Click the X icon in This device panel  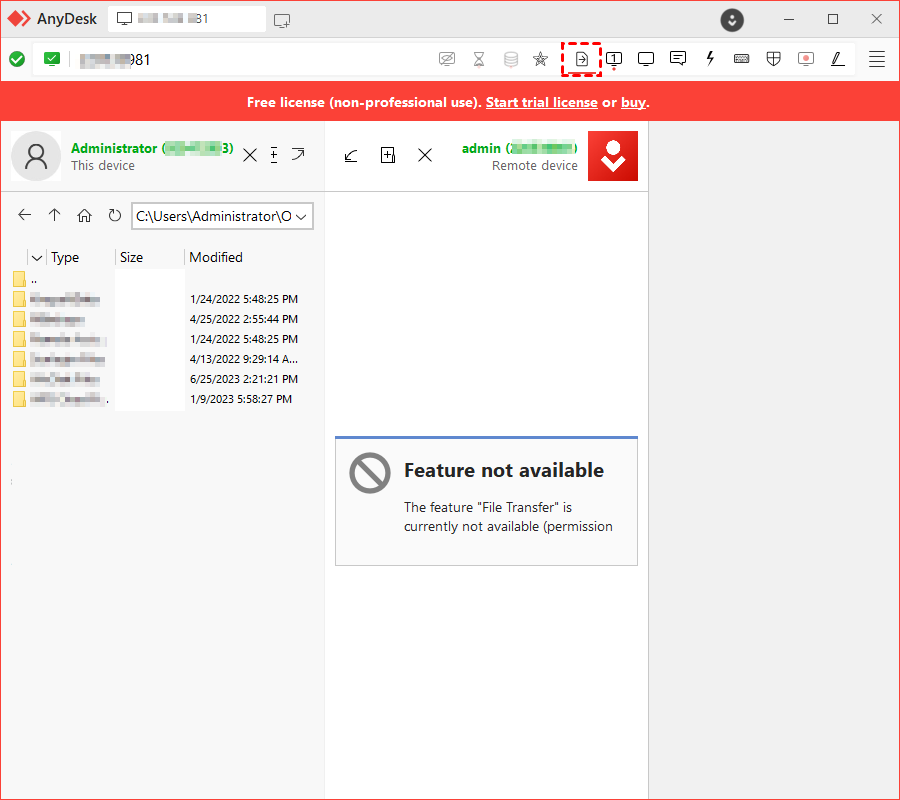click(250, 155)
